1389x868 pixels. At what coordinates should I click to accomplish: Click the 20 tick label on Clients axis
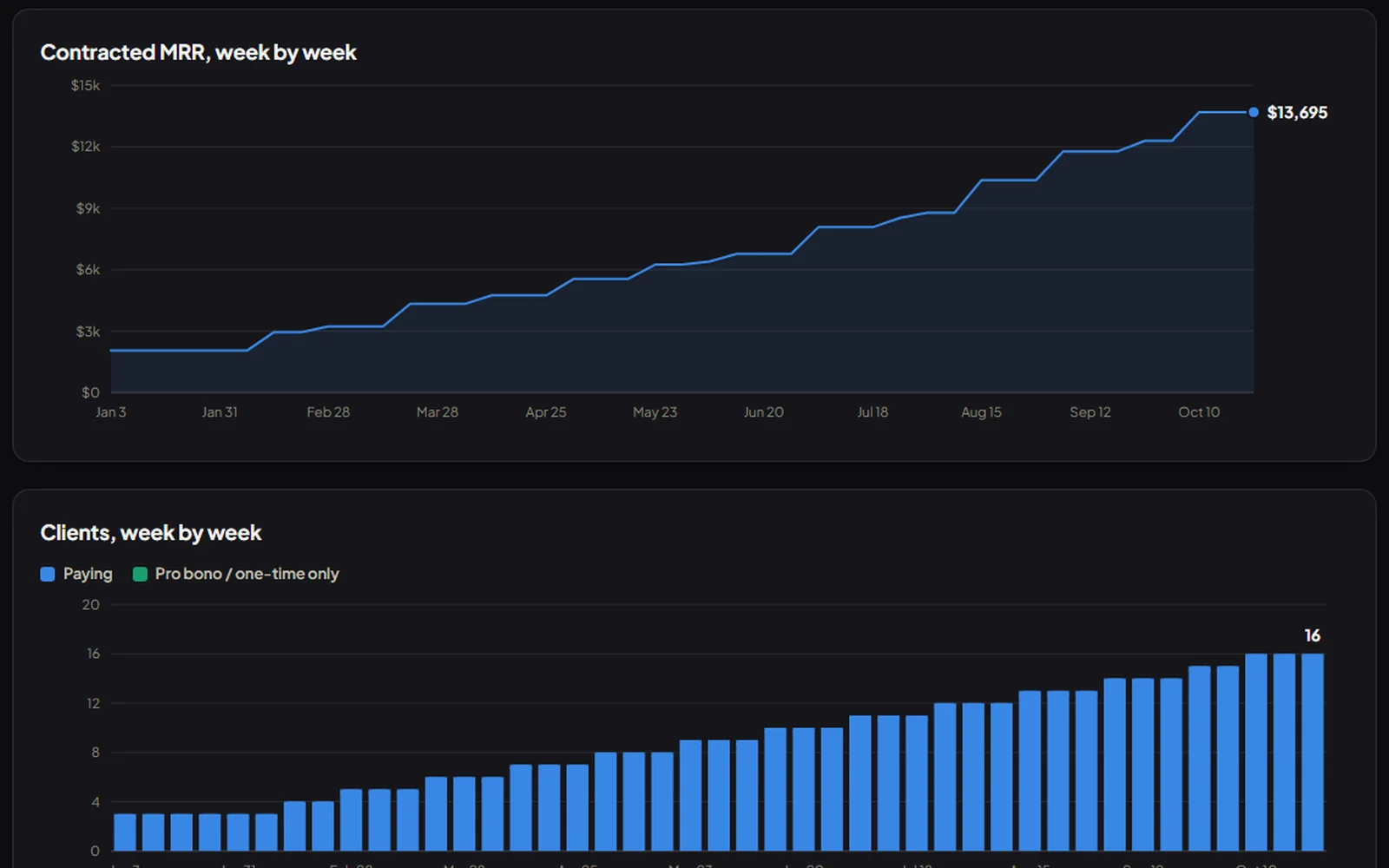click(x=91, y=605)
